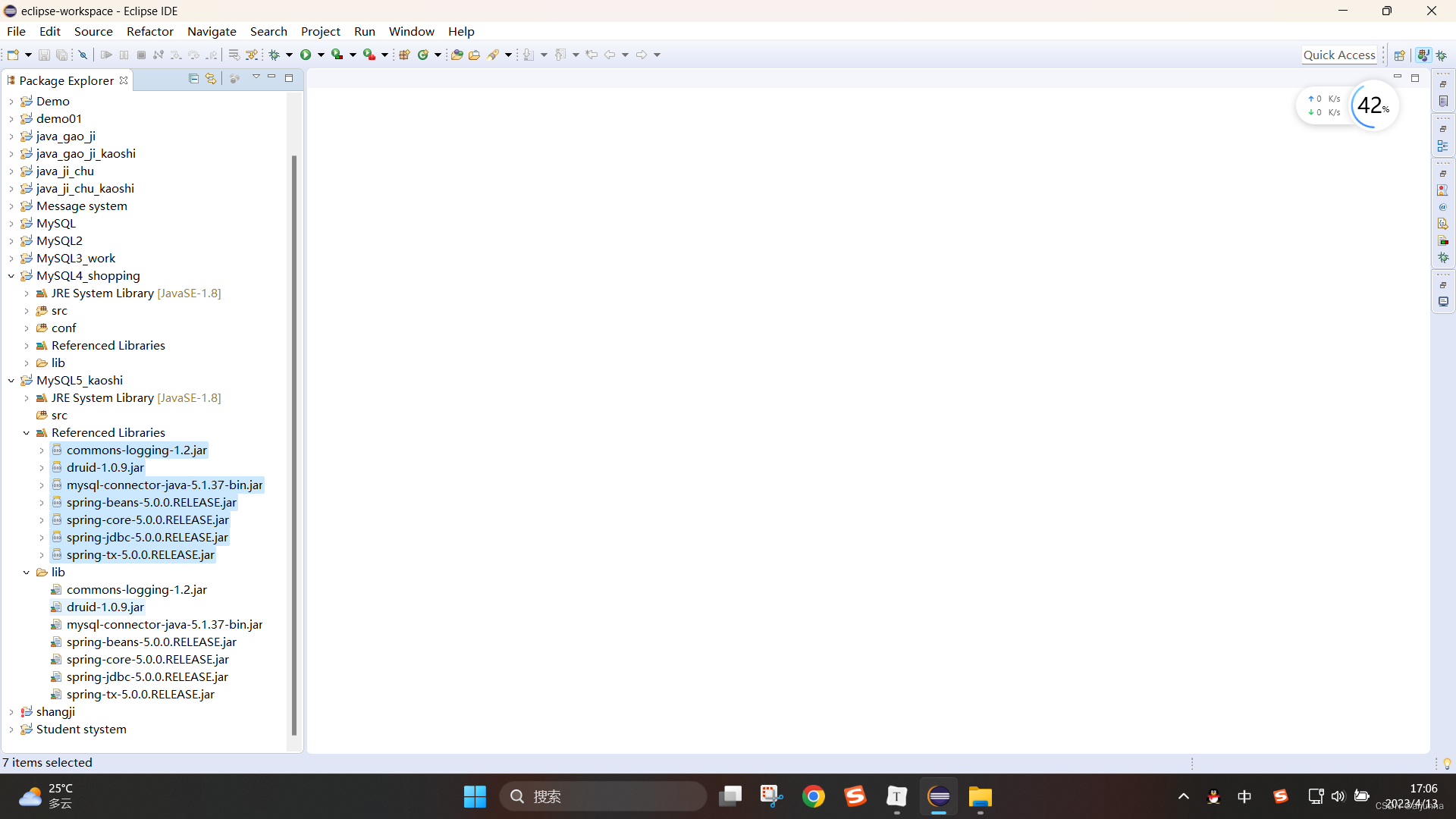Click the Search flashlight icon
Screen dimensions: 1456x819
[494, 55]
